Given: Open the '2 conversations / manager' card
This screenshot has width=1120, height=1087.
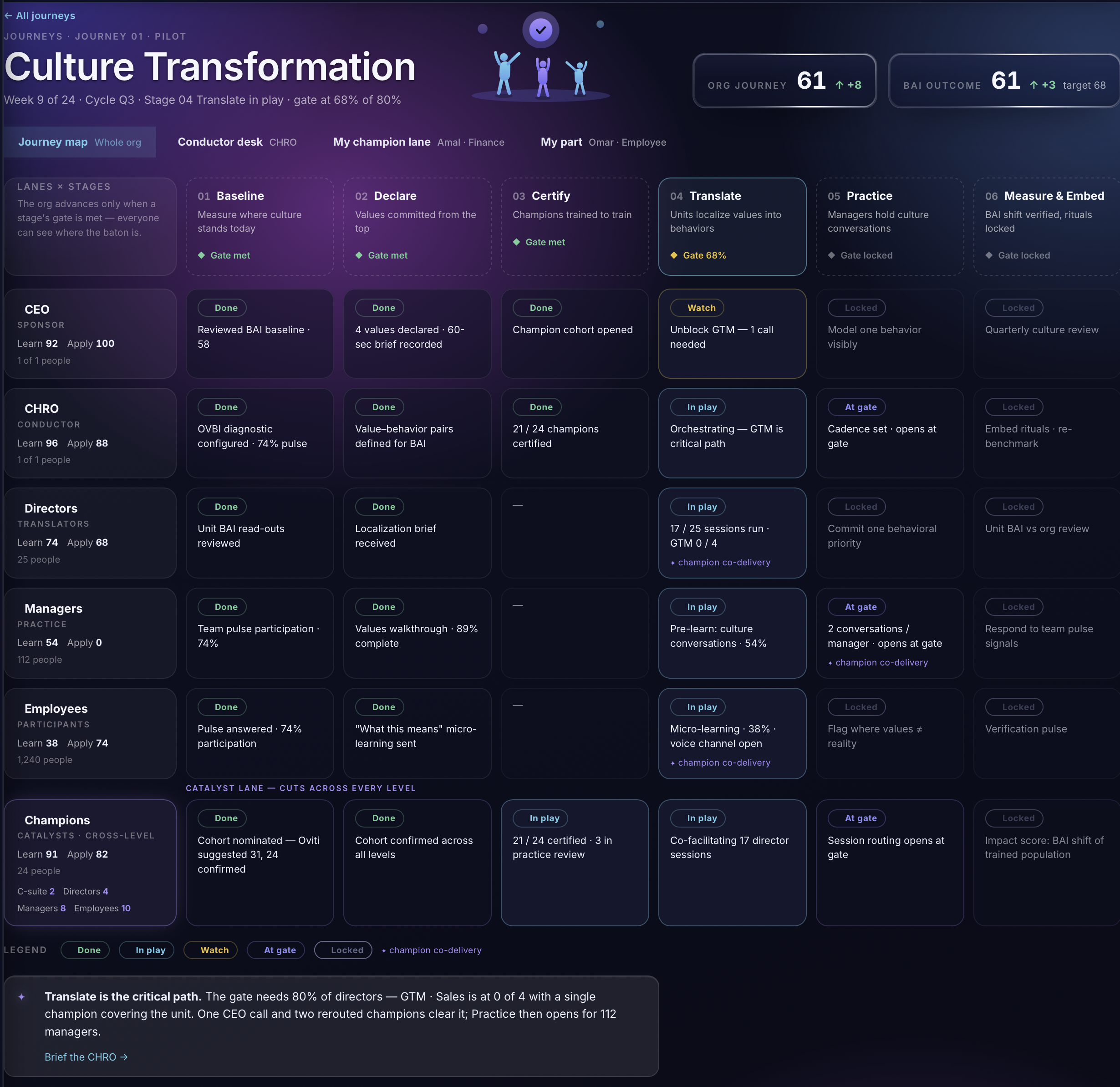Looking at the screenshot, I should pos(890,634).
